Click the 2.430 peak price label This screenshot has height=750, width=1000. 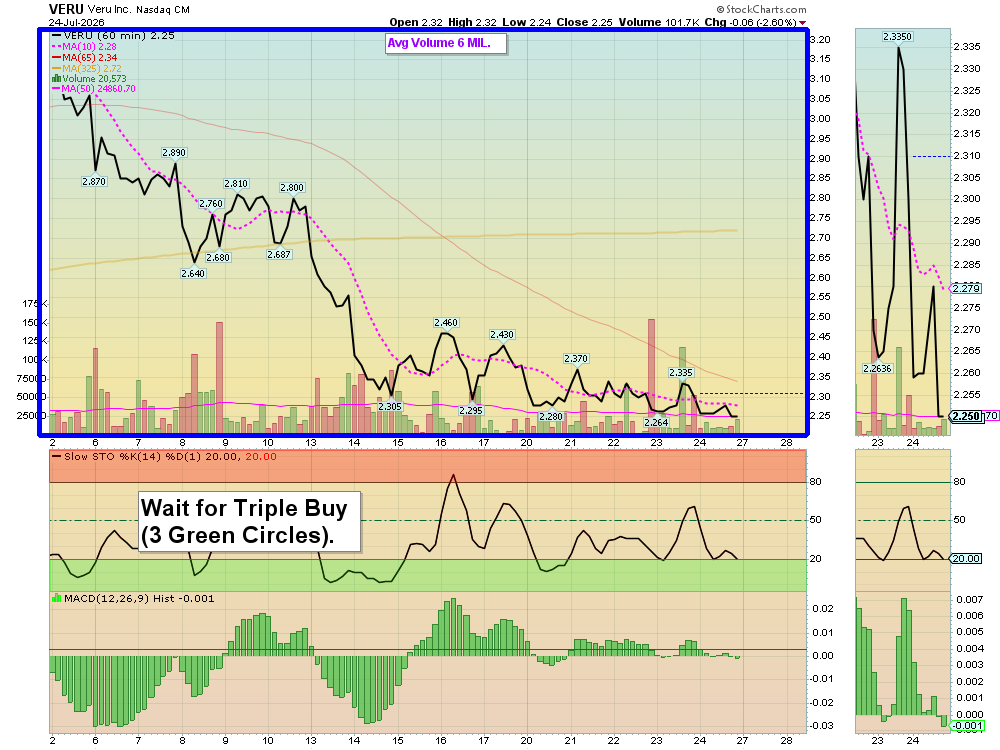[502, 334]
